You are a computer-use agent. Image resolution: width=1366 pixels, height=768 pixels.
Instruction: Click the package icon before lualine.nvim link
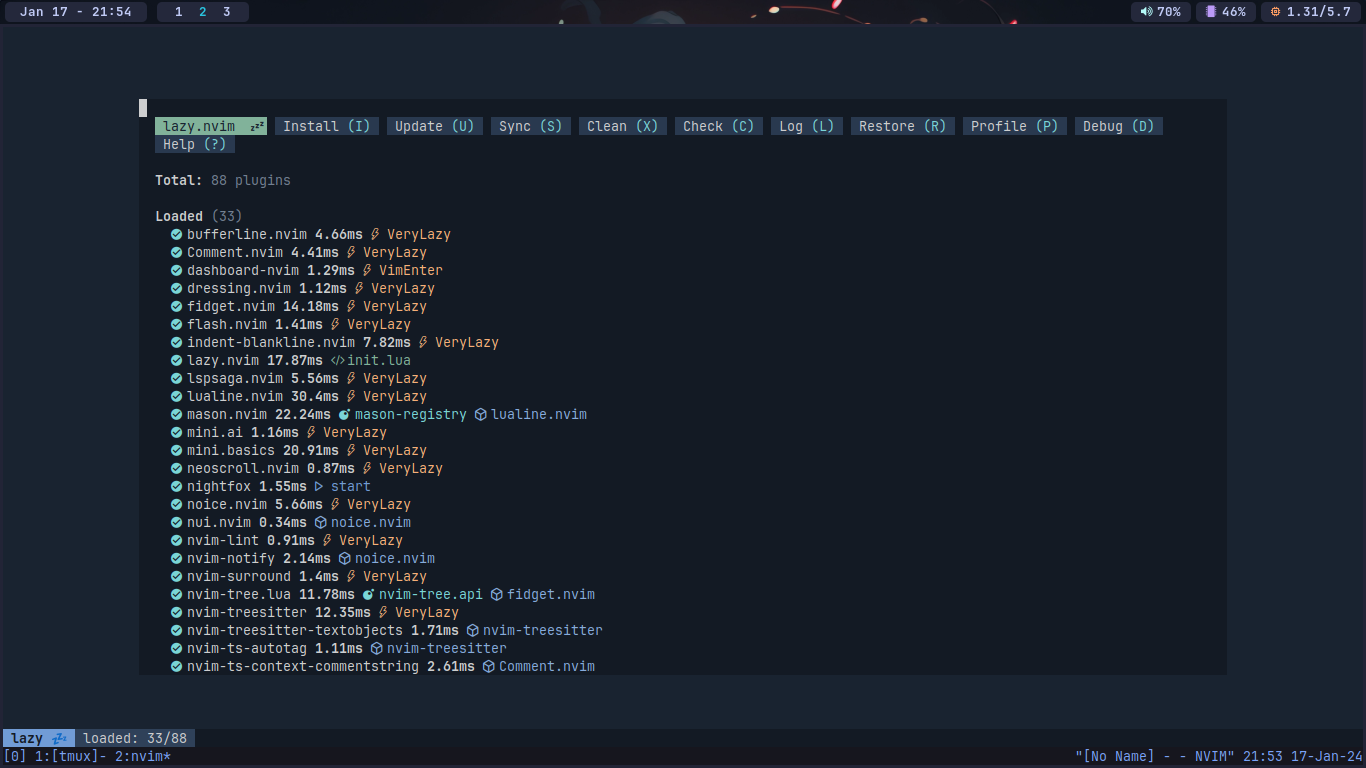coord(480,414)
